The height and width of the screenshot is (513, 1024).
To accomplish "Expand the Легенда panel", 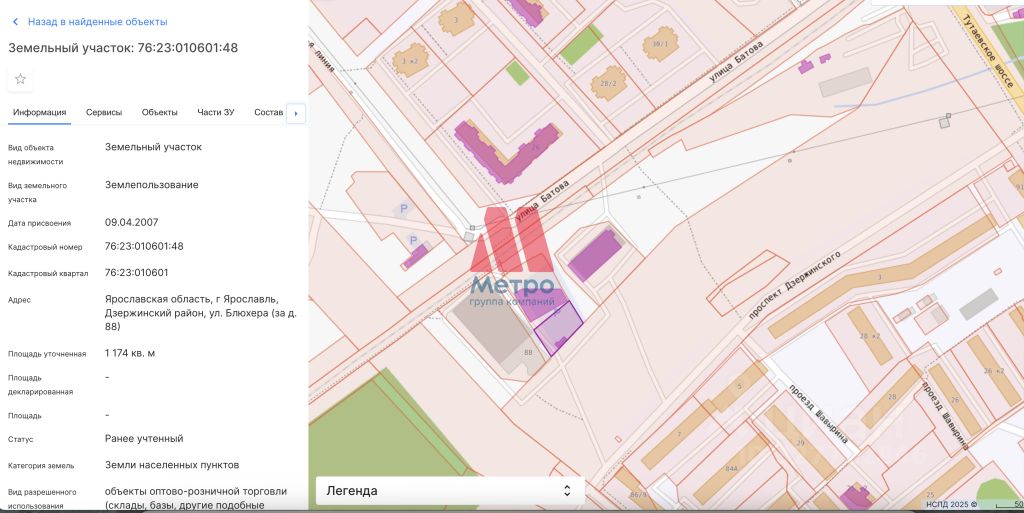I will point(449,491).
